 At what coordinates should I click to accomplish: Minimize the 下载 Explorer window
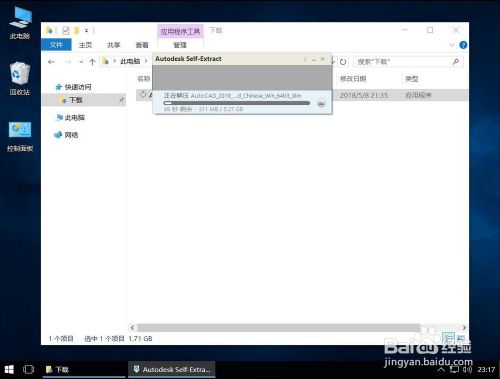pos(405,30)
